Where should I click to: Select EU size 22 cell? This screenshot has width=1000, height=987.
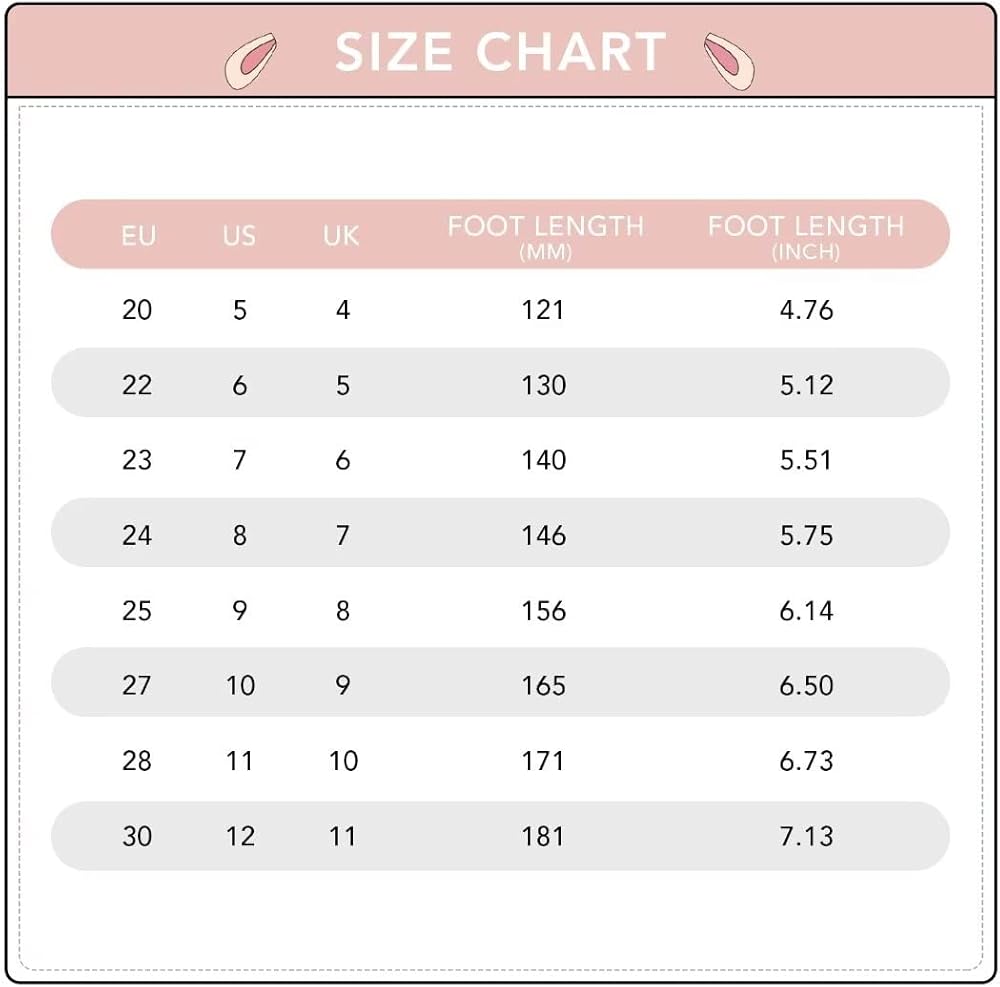137,385
